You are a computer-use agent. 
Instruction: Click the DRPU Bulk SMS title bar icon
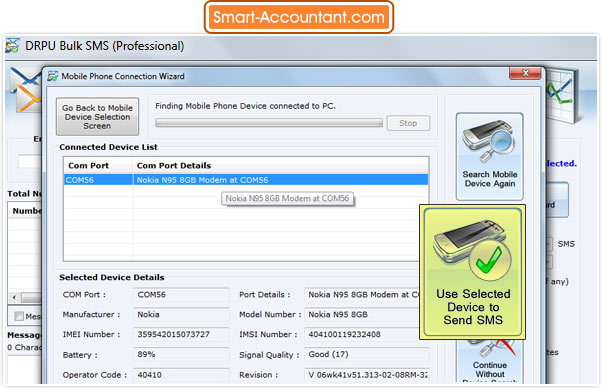point(12,46)
